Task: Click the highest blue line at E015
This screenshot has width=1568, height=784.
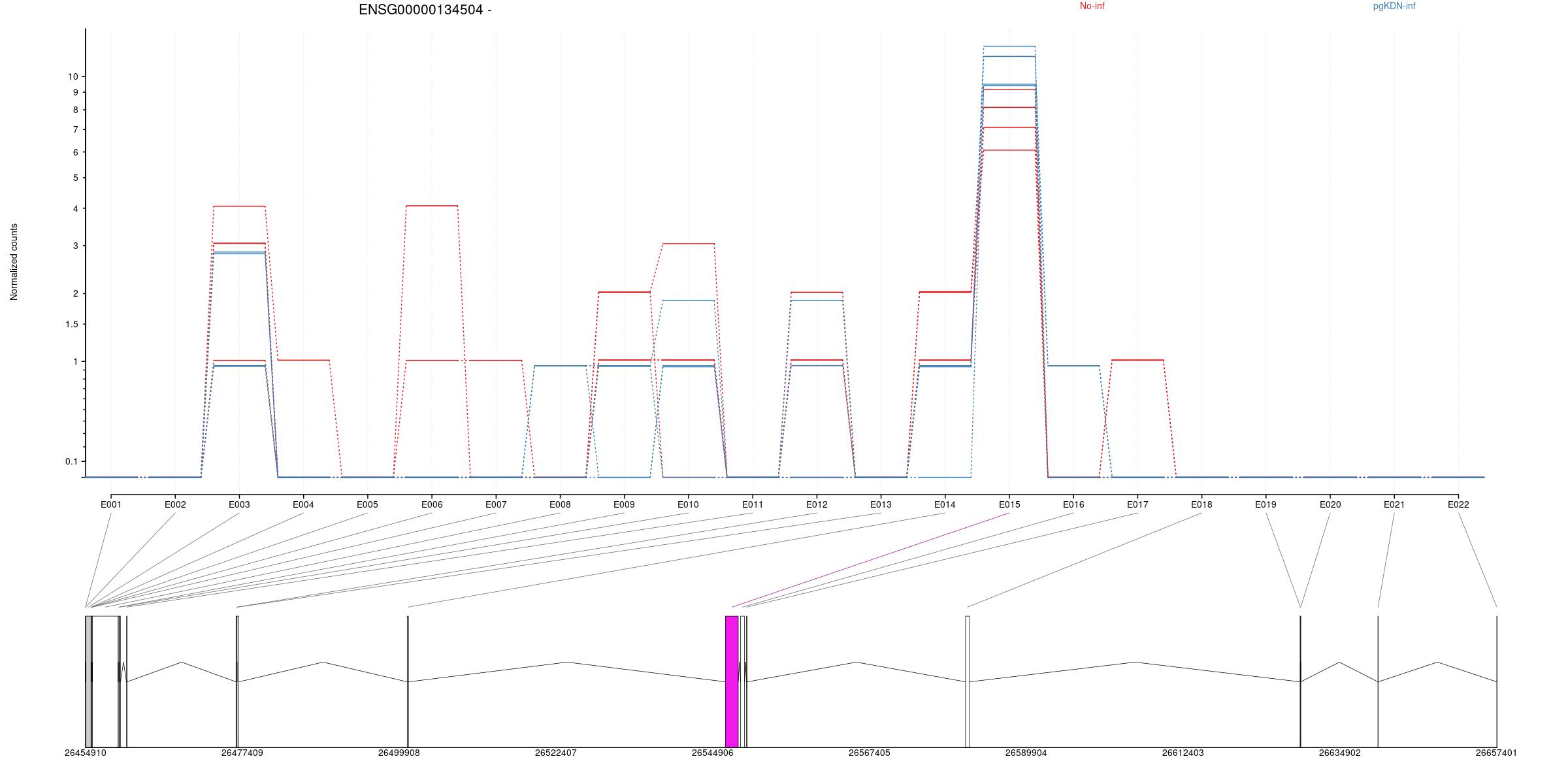Action: 1009,46
